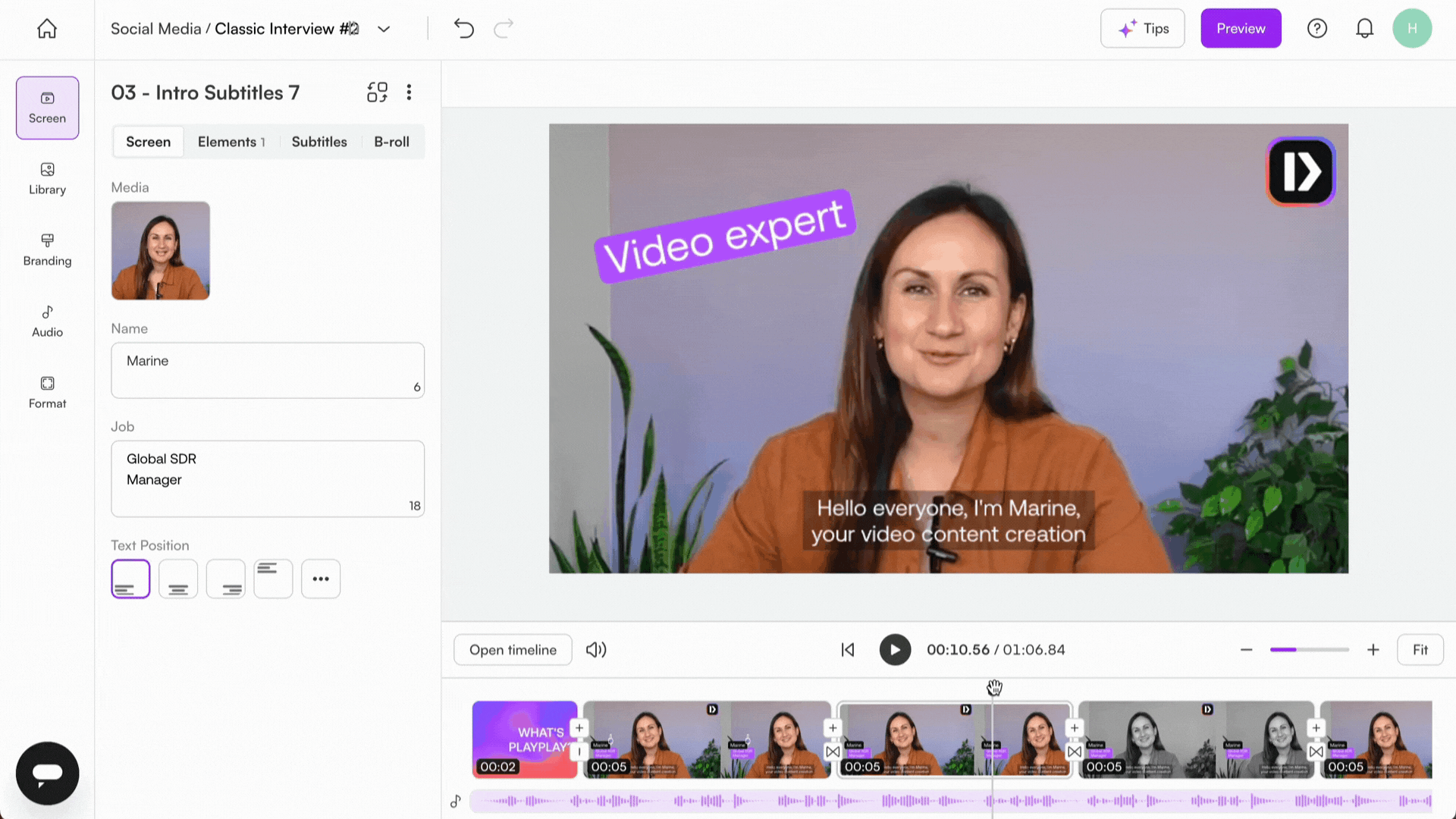Switch to the B-roll tab
1456x819 pixels.
[x=391, y=142]
